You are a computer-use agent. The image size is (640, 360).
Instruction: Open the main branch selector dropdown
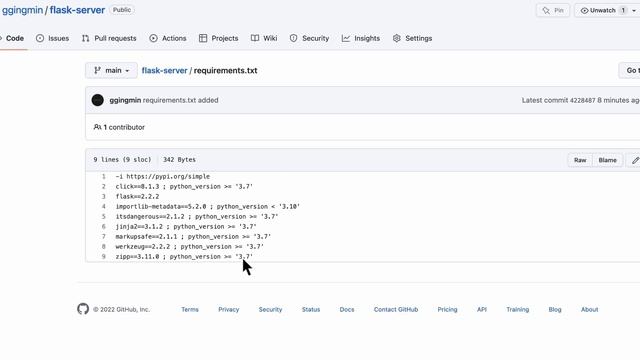111,71
